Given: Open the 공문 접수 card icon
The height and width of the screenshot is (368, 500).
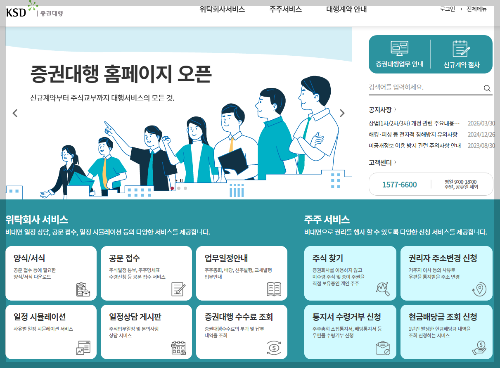Looking at the screenshot, I should pyautogui.click(x=178, y=289).
